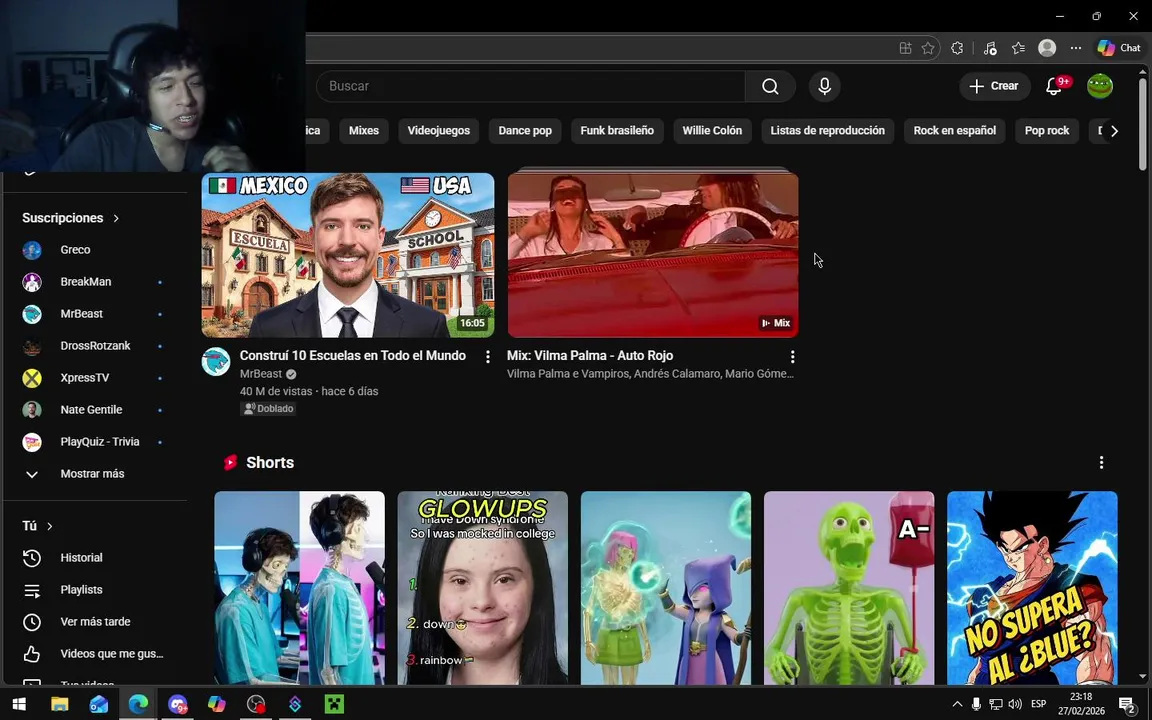Open MrBeast channel in the subscriptions list
This screenshot has height=720, width=1152.
pos(95,314)
